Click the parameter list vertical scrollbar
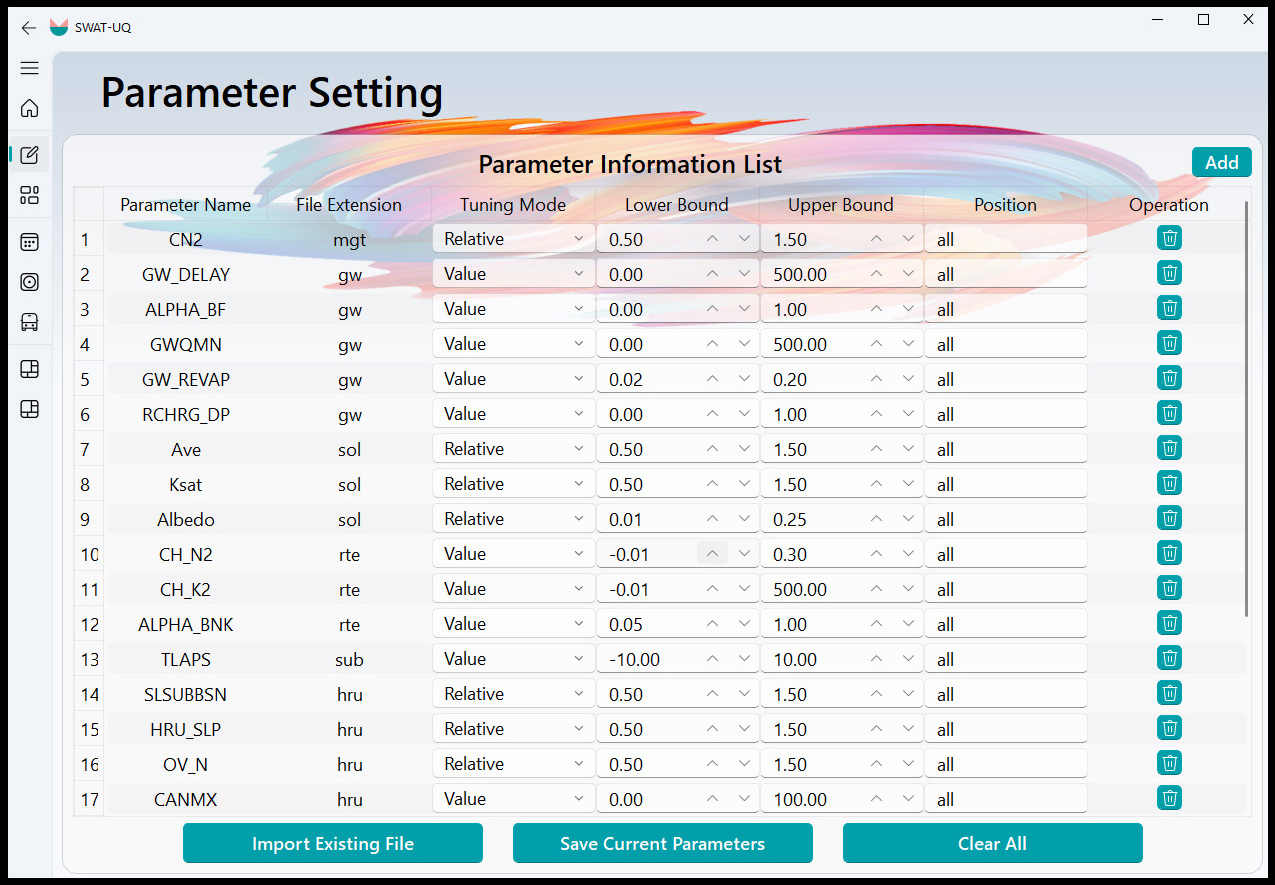The width and height of the screenshot is (1275, 885). coord(1246,408)
